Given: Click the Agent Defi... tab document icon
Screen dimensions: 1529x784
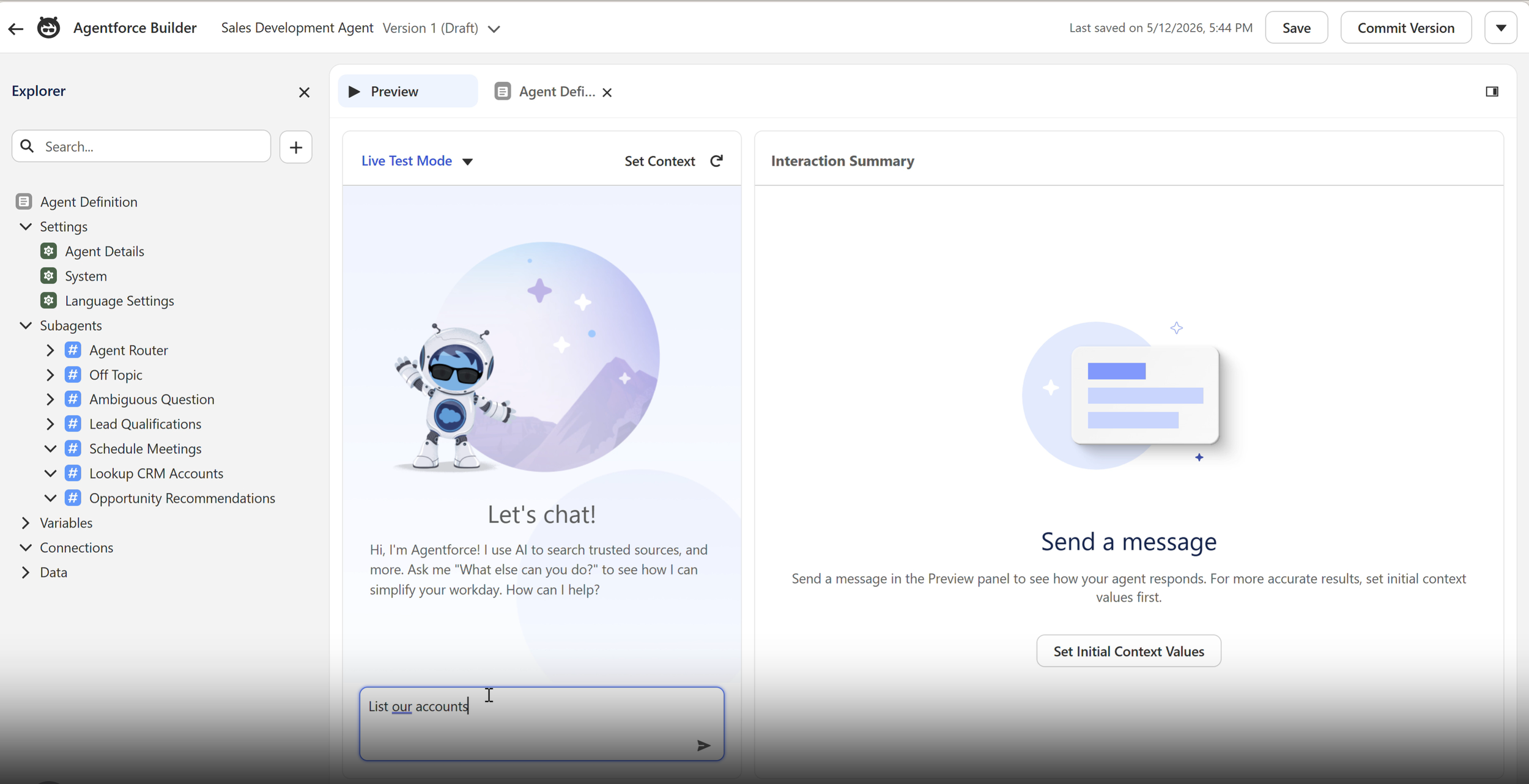Looking at the screenshot, I should point(503,92).
